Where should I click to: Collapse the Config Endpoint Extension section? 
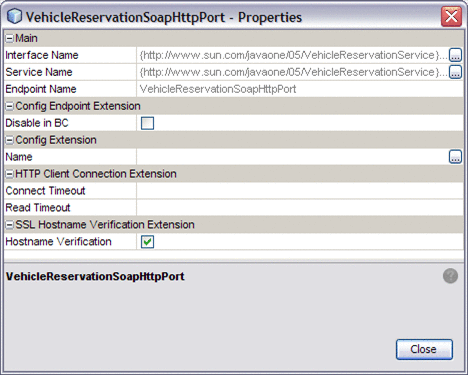[10, 106]
